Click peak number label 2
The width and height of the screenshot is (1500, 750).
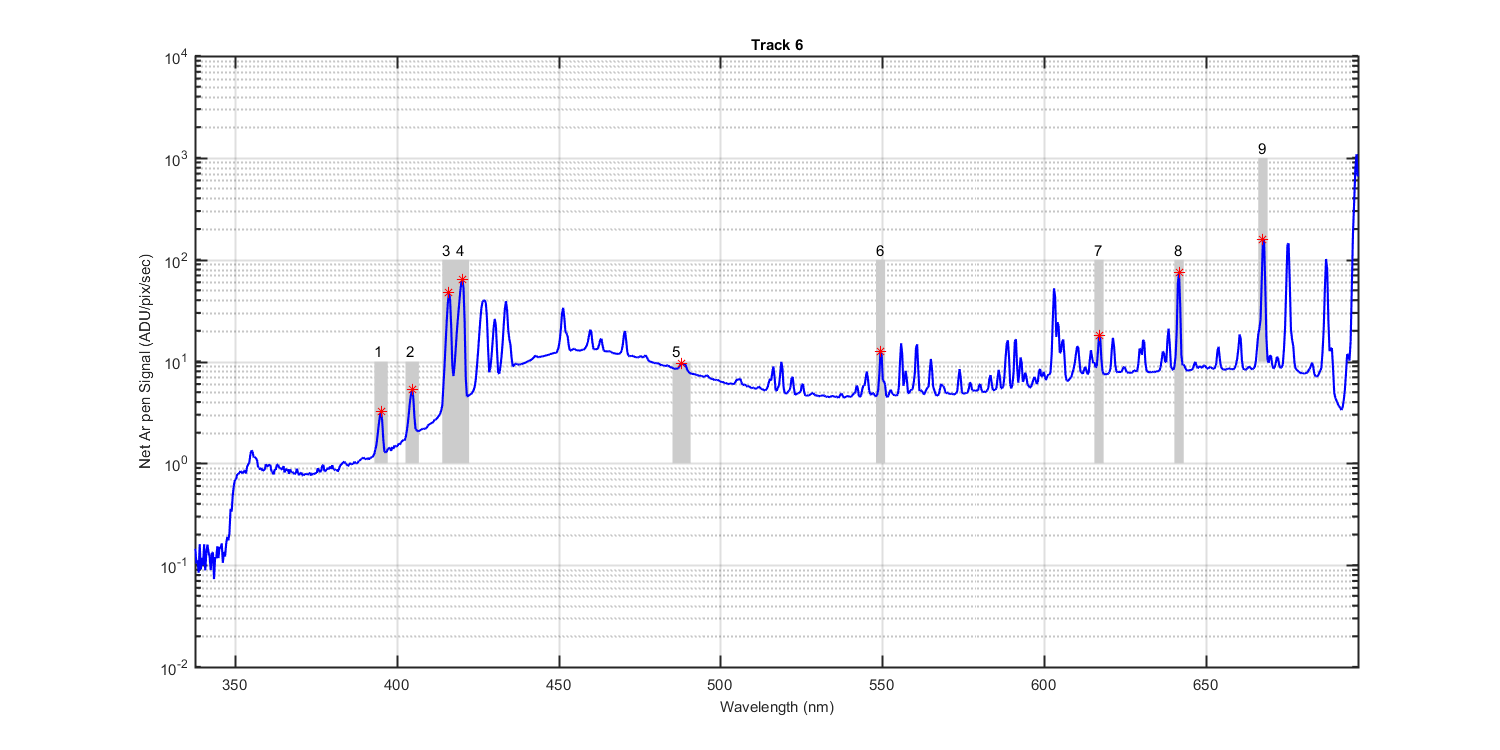tap(410, 352)
